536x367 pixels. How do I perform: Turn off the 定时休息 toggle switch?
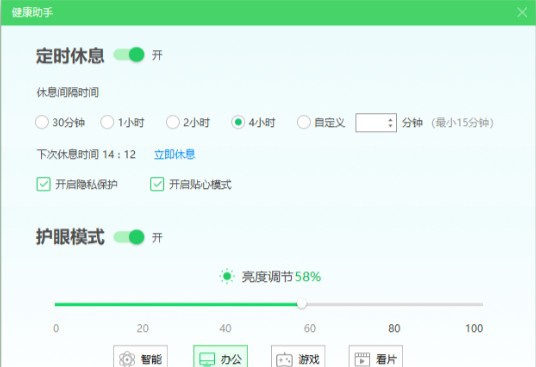click(x=129, y=55)
